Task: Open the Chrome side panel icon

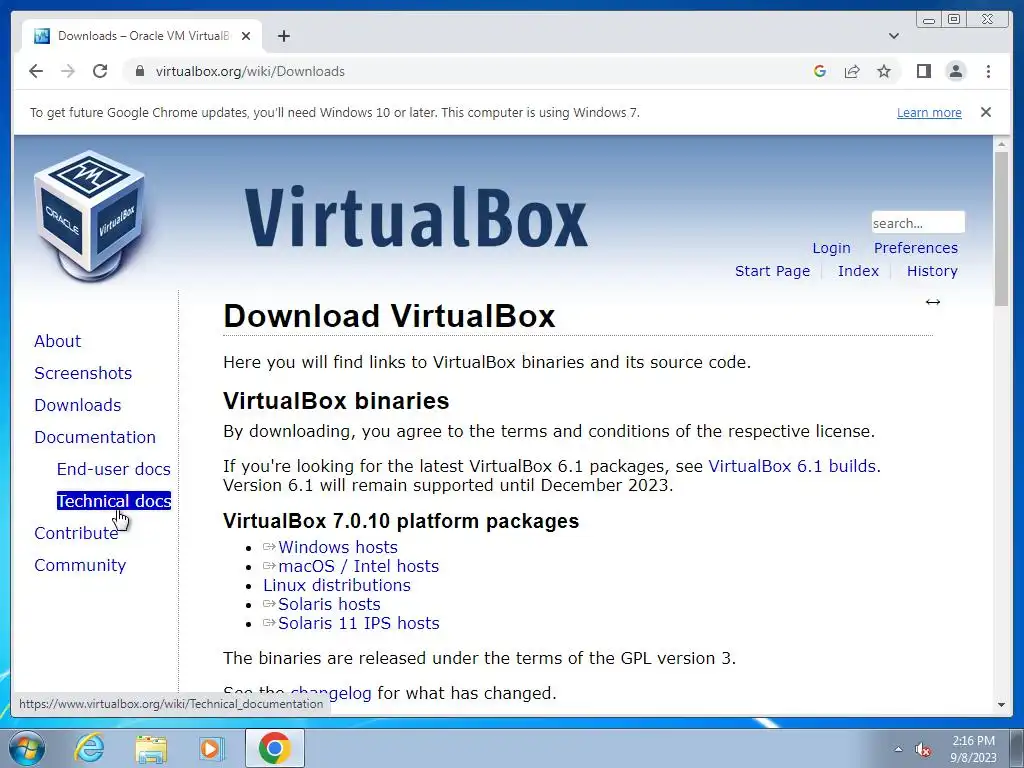Action: [923, 71]
